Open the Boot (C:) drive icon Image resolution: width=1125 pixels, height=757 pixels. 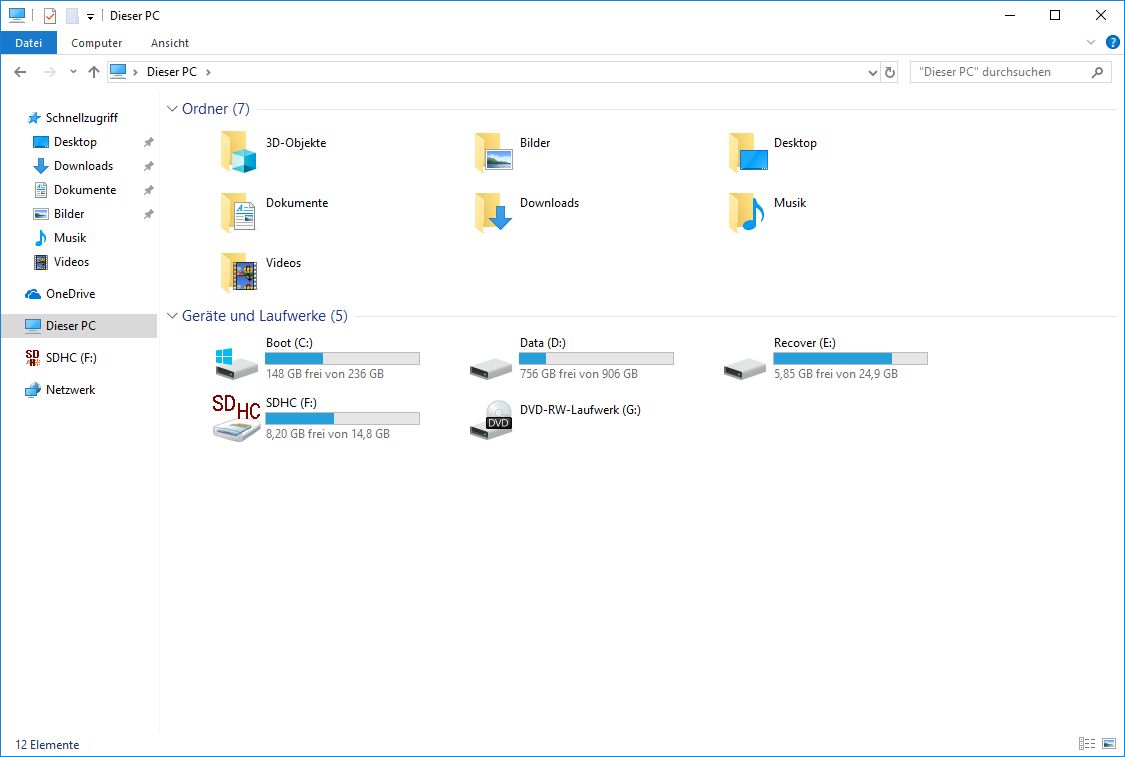pos(236,362)
